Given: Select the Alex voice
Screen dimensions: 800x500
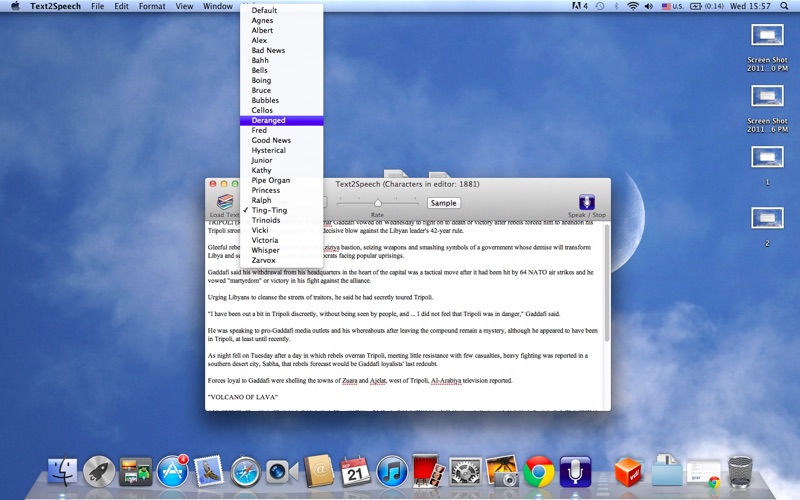Looking at the screenshot, I should point(282,40).
